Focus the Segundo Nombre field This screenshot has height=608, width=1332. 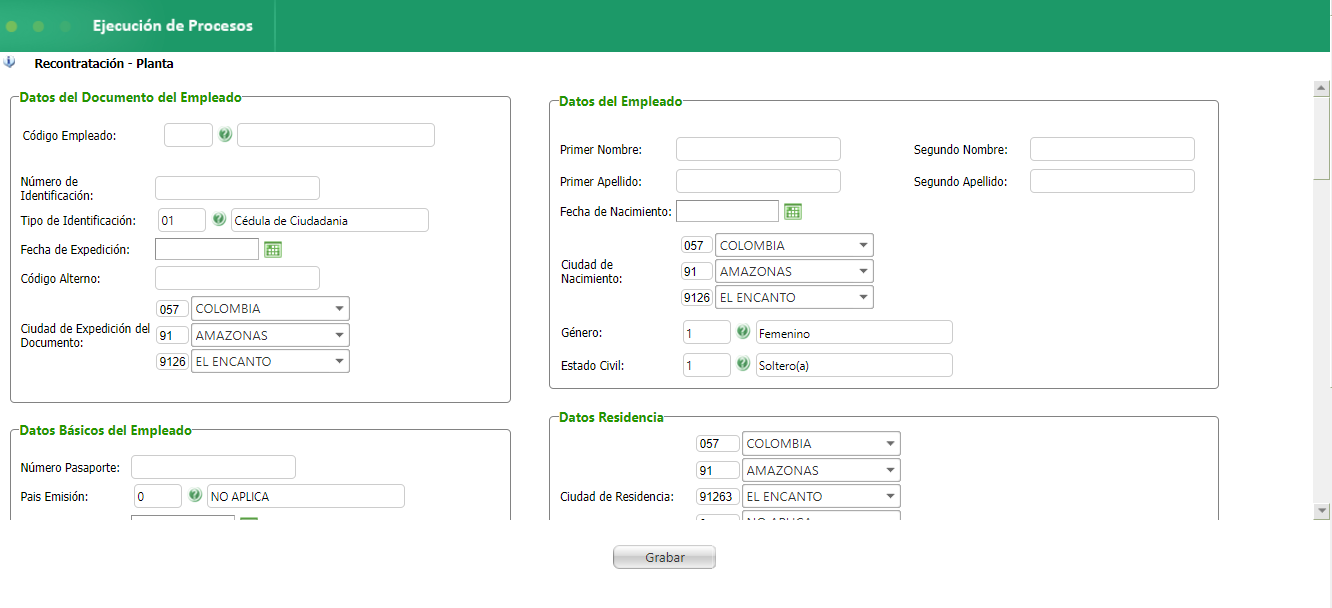click(x=1112, y=149)
